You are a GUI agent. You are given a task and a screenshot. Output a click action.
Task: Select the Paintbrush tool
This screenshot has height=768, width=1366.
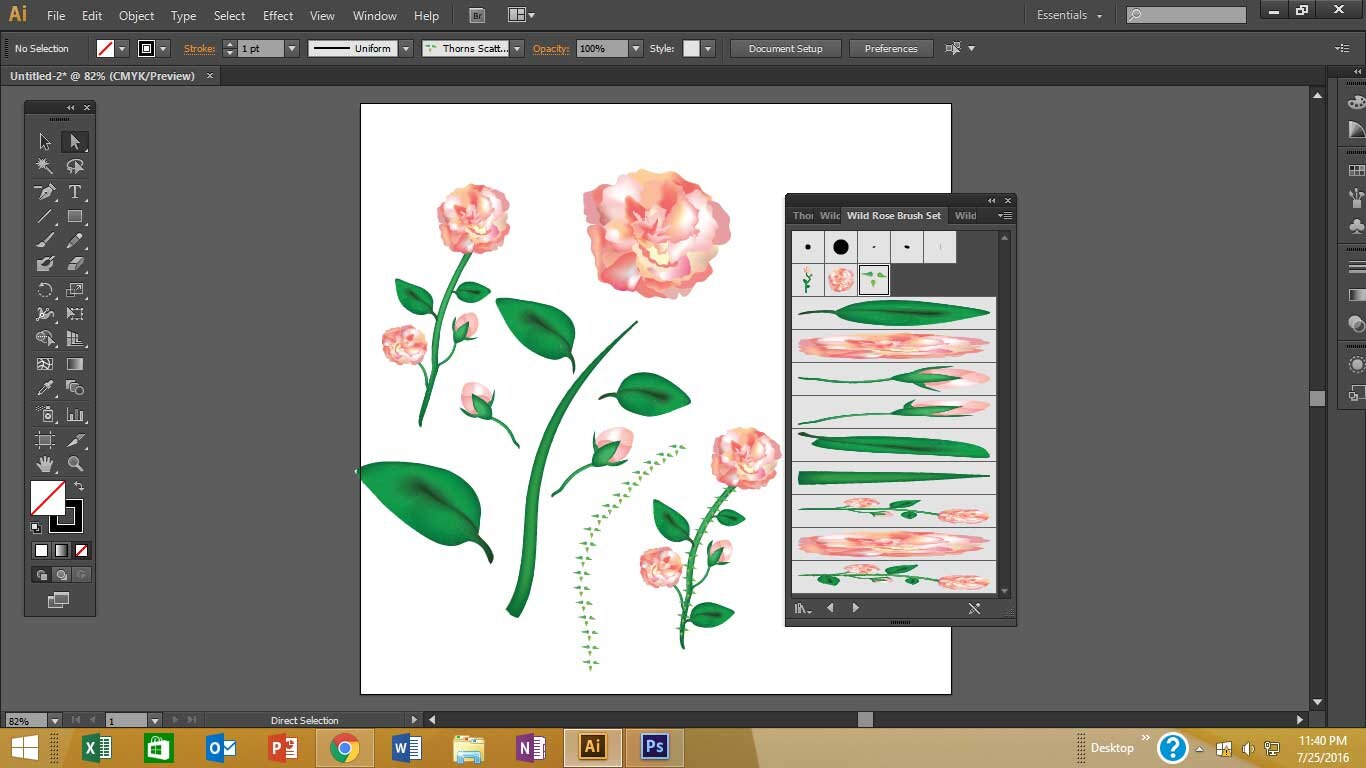coord(45,240)
